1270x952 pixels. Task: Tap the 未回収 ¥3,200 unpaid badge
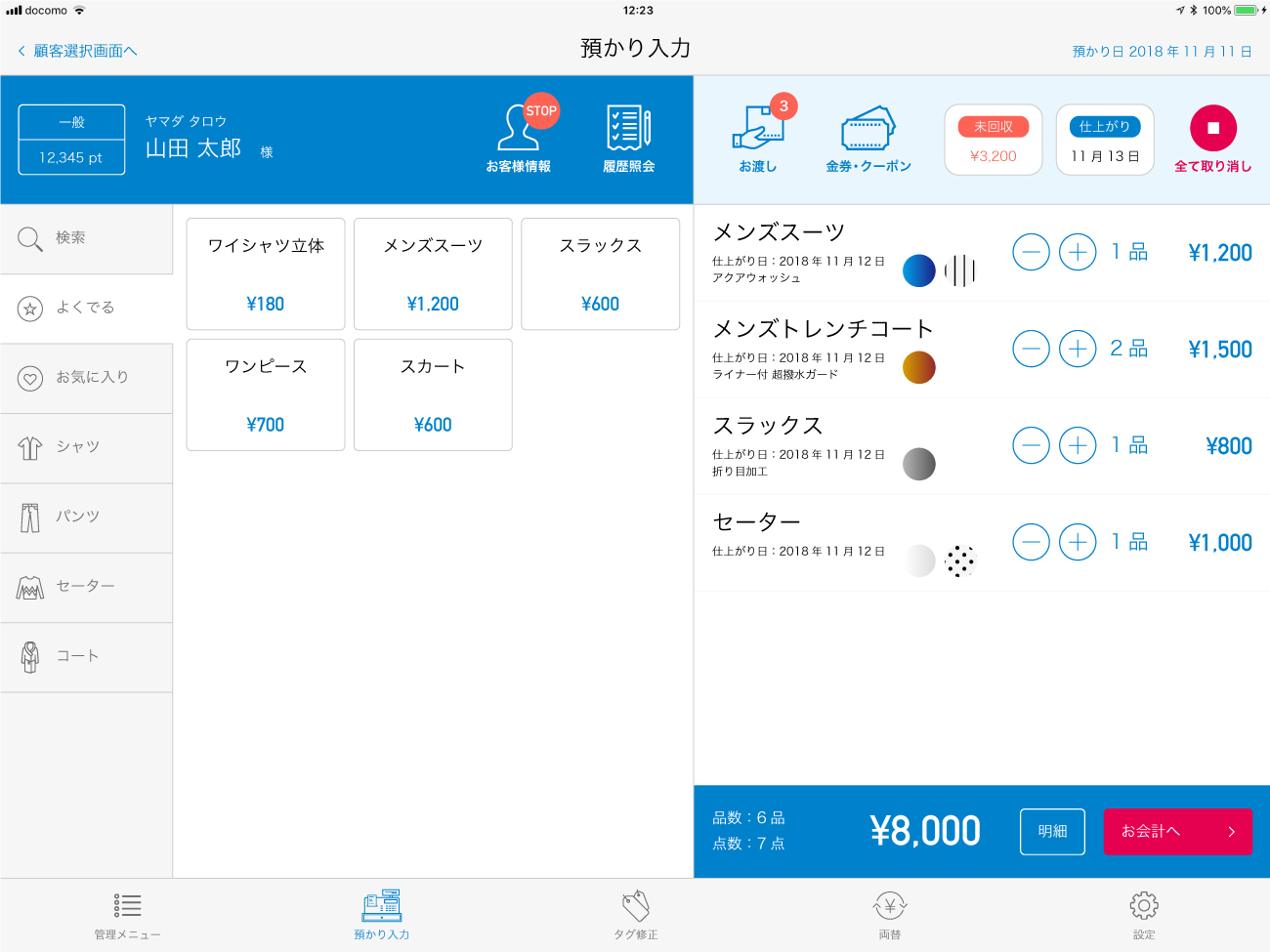[993, 139]
